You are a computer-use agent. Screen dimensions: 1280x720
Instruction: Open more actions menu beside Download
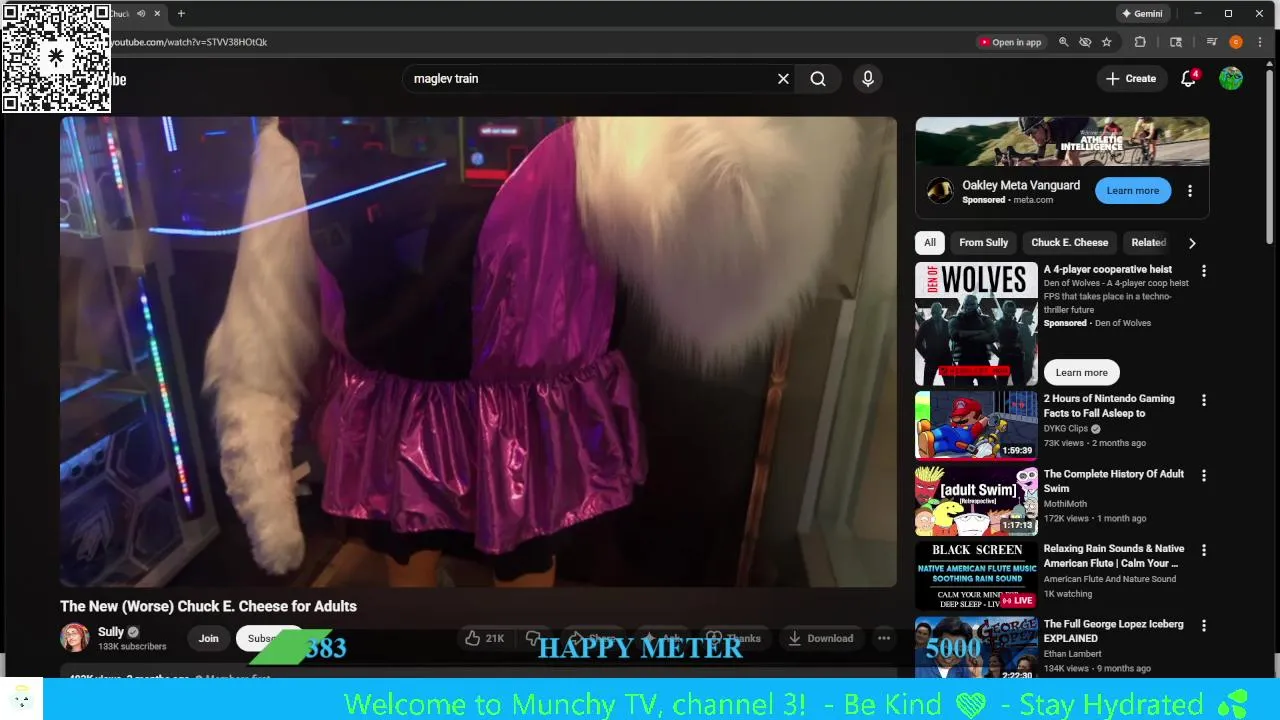point(884,638)
